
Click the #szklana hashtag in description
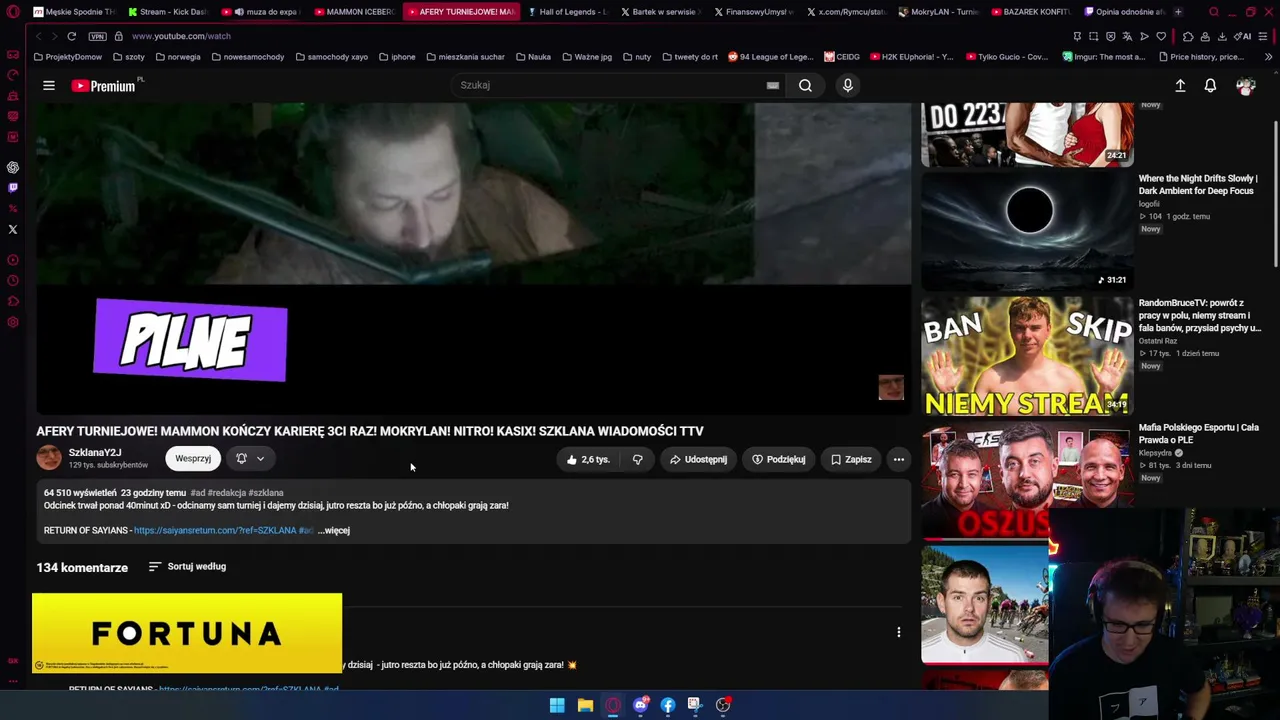266,493
